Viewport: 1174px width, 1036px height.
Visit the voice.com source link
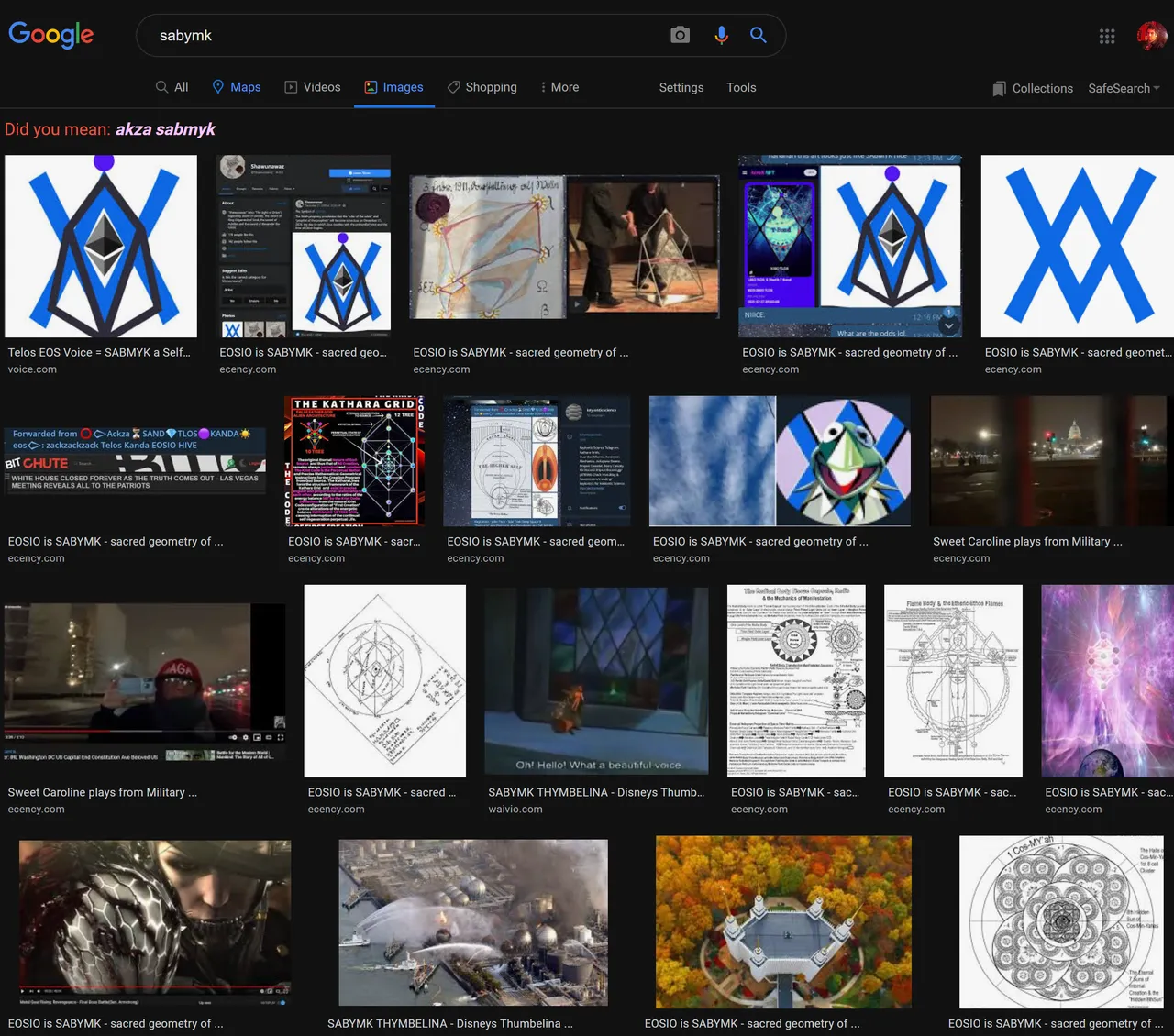pyautogui.click(x=32, y=369)
